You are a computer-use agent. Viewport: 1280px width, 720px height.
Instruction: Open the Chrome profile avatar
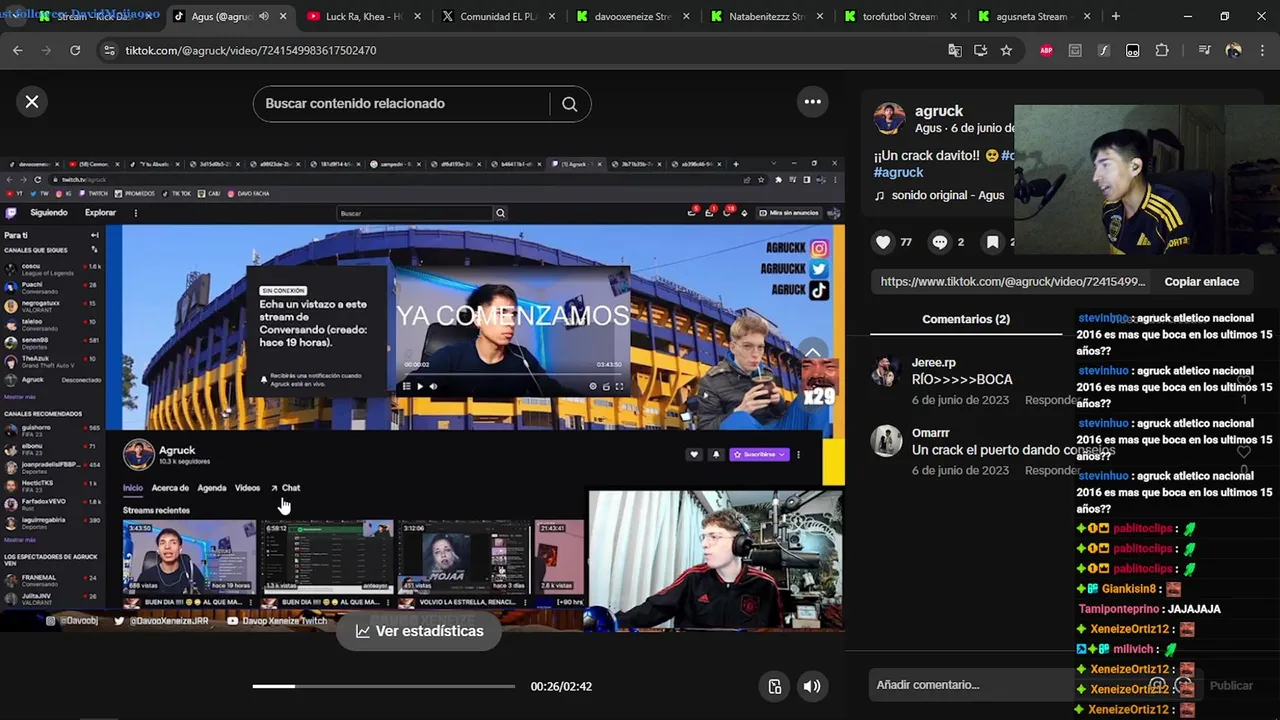pyautogui.click(x=1233, y=50)
